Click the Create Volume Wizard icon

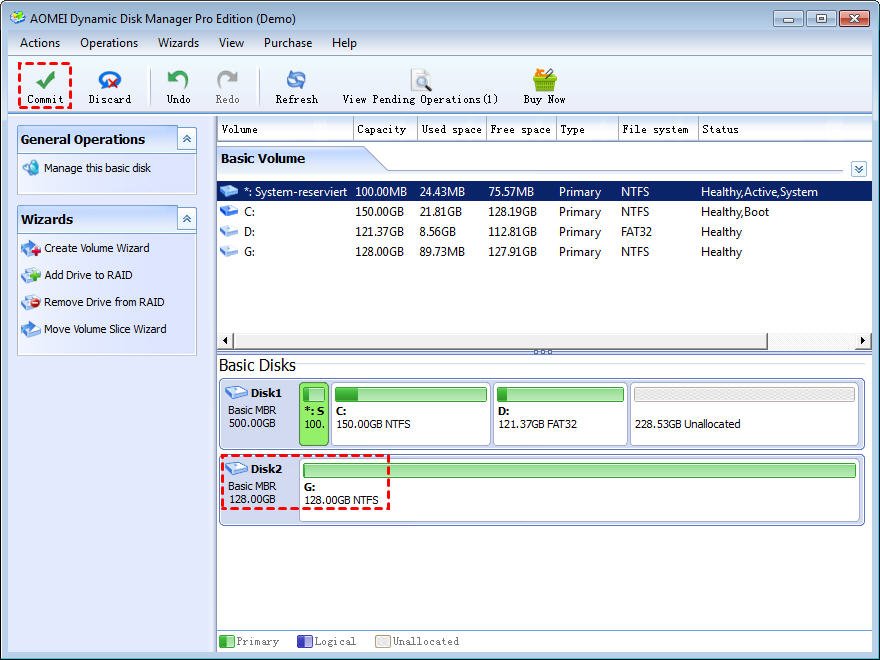31,248
